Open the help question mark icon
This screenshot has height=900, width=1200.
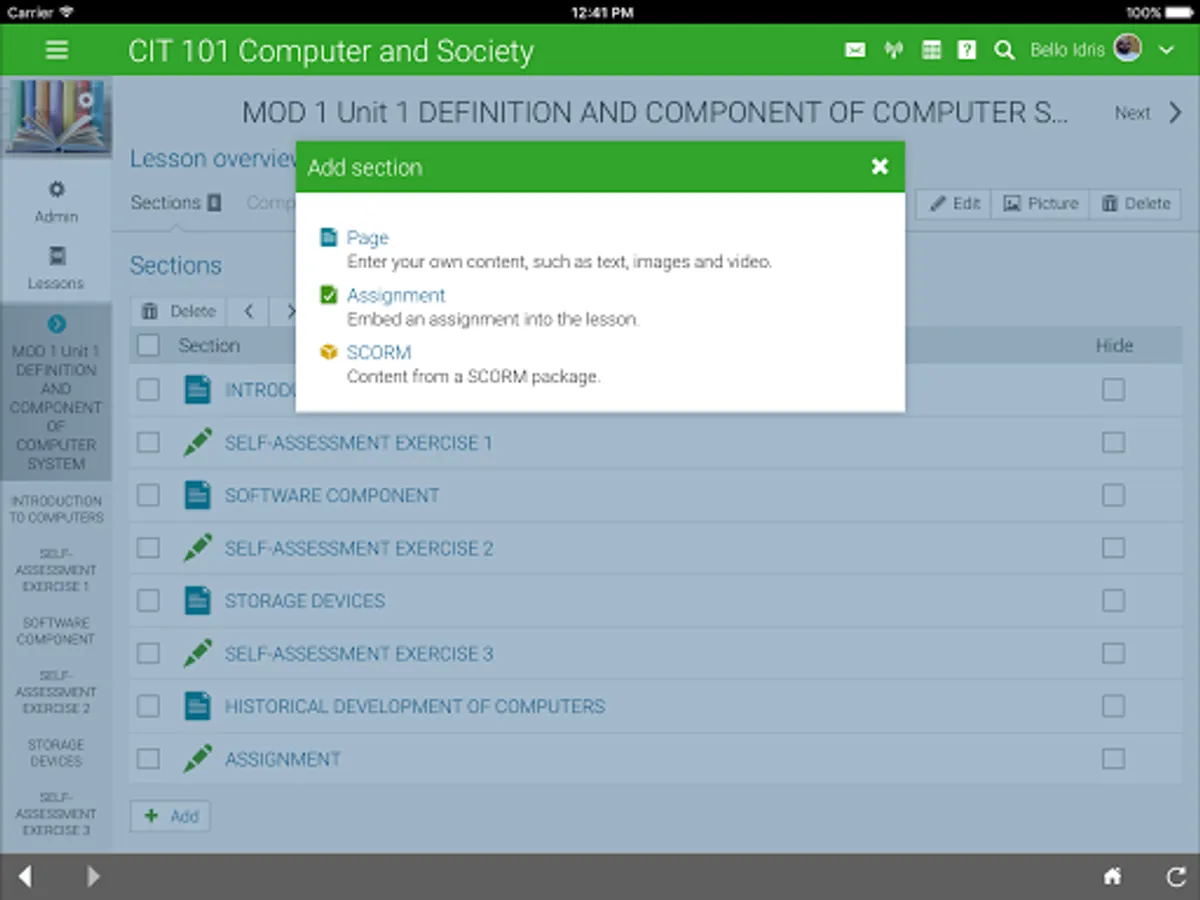967,50
